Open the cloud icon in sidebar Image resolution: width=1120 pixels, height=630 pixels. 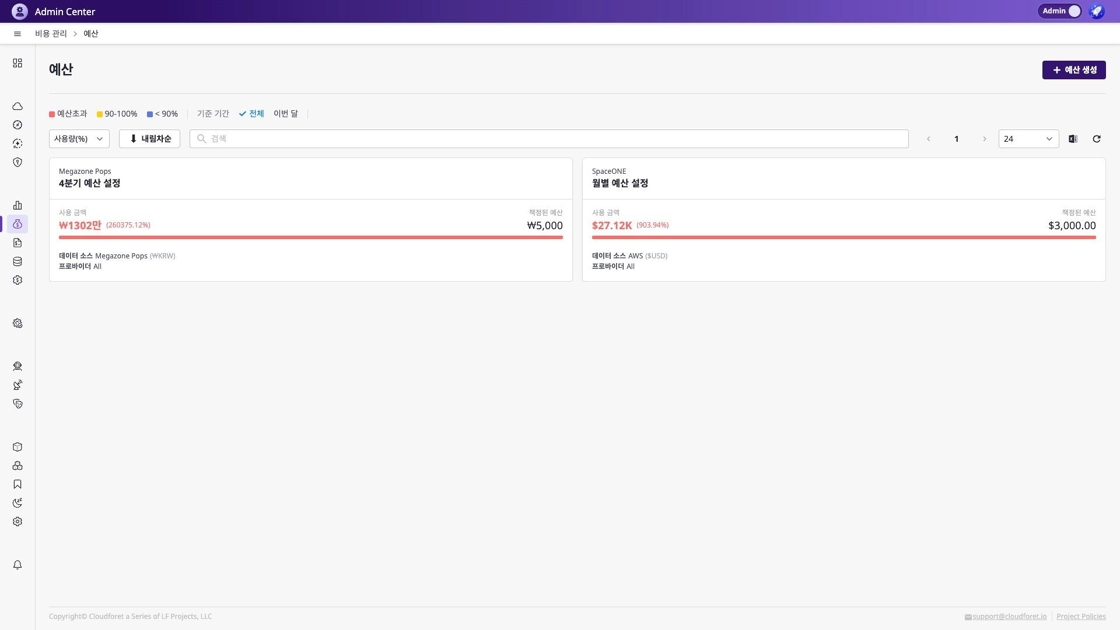17,106
